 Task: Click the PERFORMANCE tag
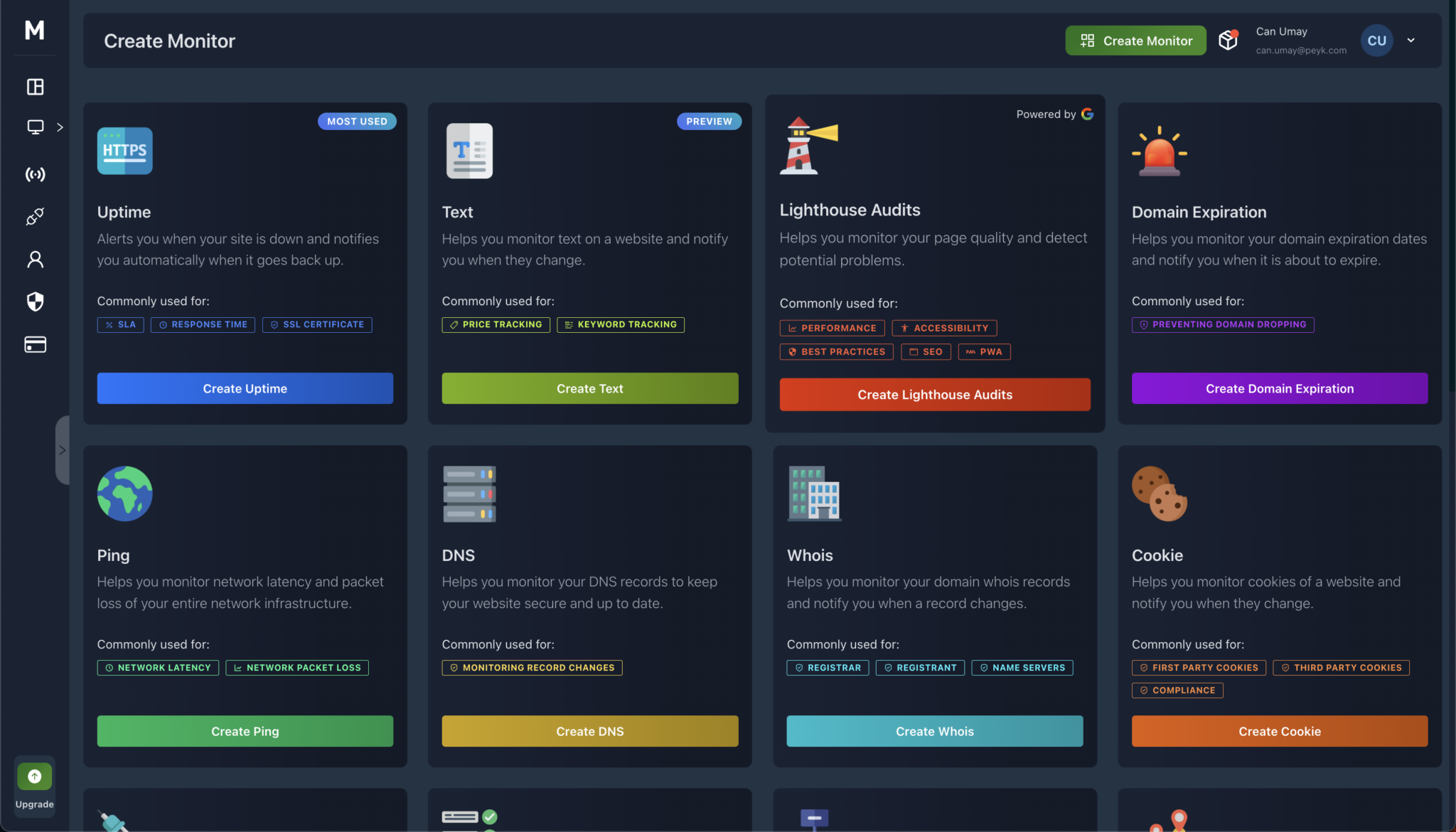[x=833, y=328]
